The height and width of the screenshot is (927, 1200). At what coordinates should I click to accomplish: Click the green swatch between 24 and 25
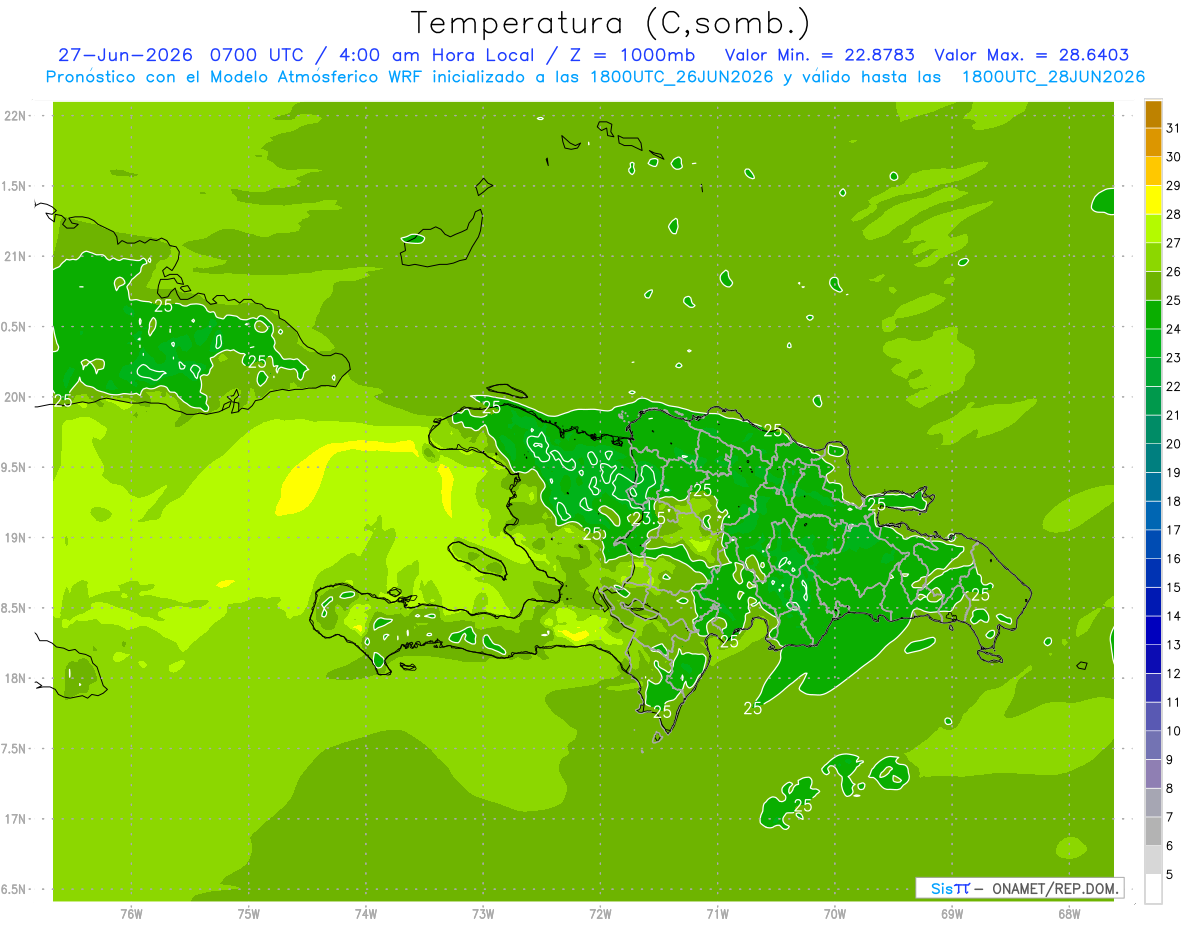1153,315
